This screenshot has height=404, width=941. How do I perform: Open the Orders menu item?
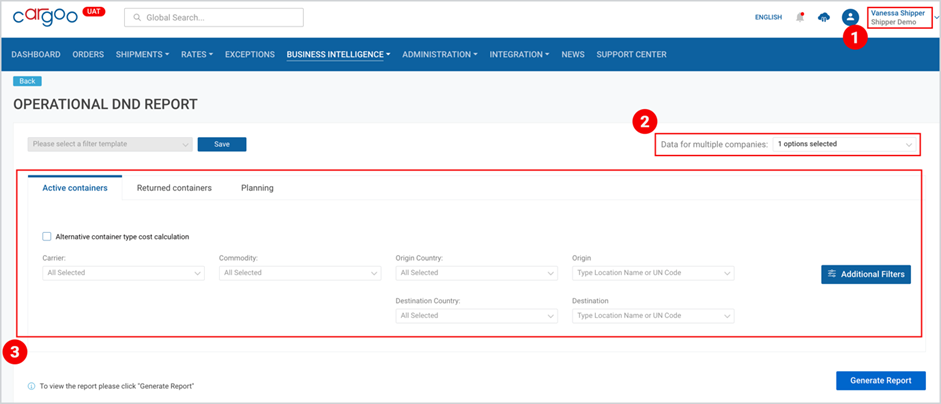(88, 54)
